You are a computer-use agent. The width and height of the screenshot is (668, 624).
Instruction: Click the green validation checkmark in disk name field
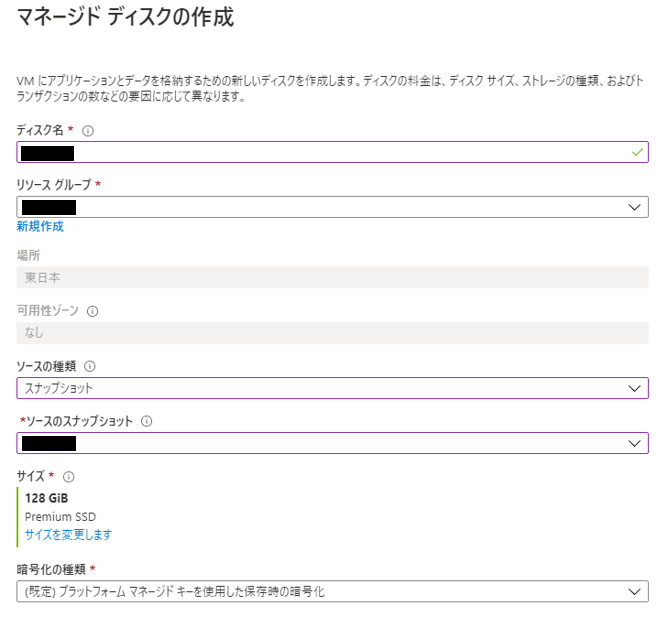637,152
